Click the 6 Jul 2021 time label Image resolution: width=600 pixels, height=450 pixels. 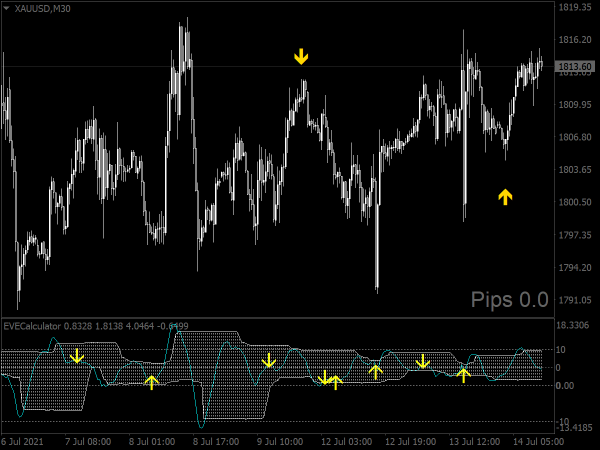(22, 442)
